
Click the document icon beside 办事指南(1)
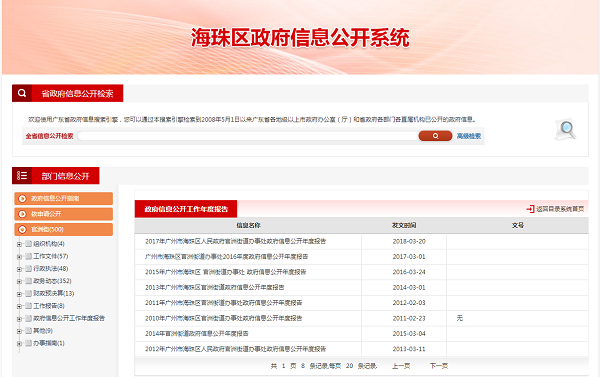pos(28,343)
